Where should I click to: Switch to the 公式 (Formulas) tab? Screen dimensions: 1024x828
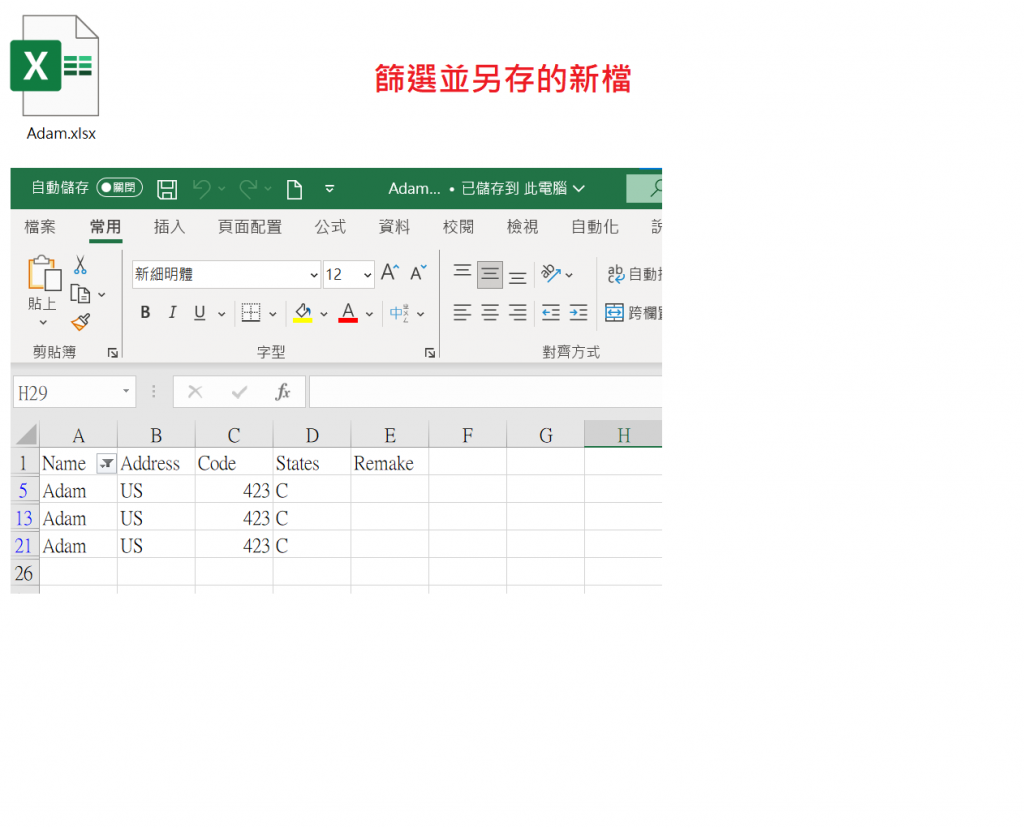[330, 227]
